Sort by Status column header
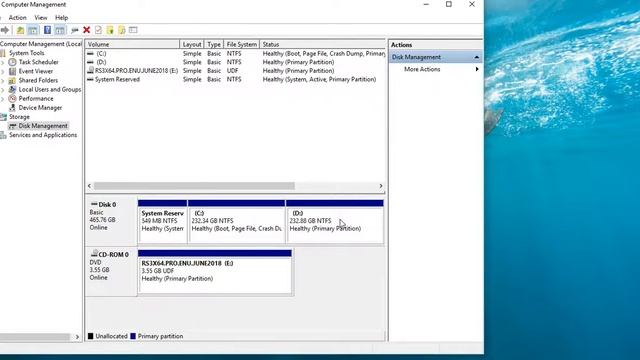 322,44
